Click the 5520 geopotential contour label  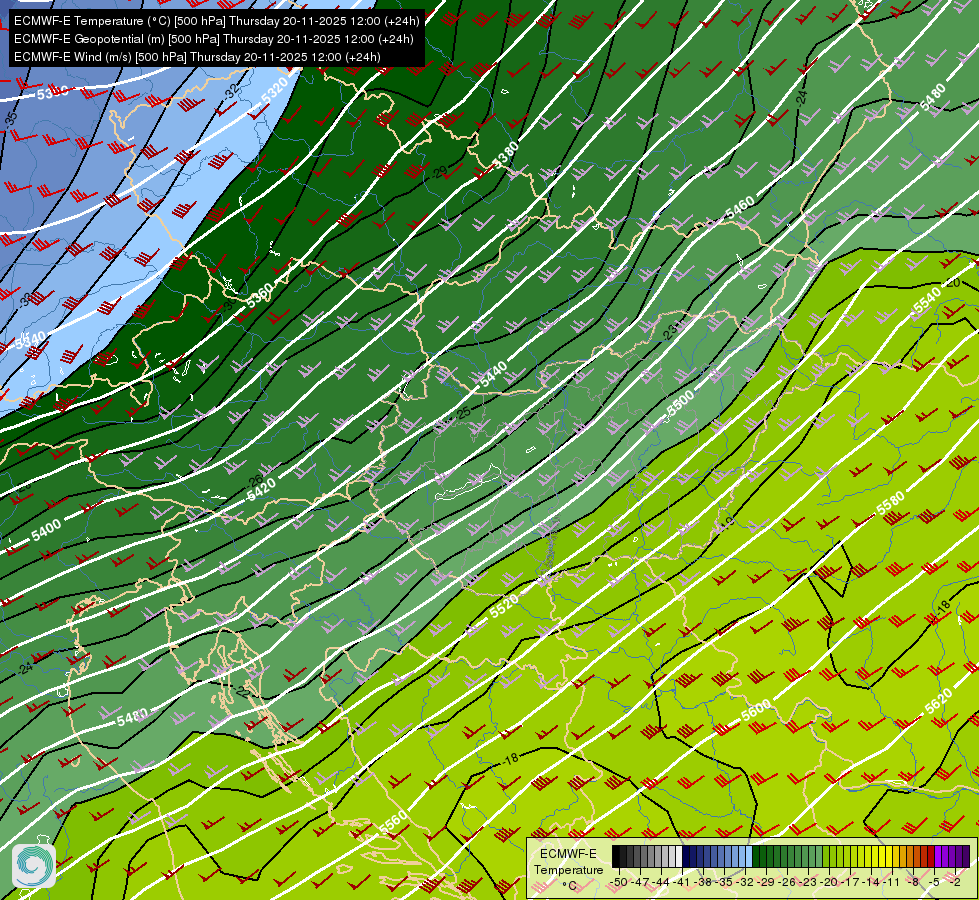(504, 606)
